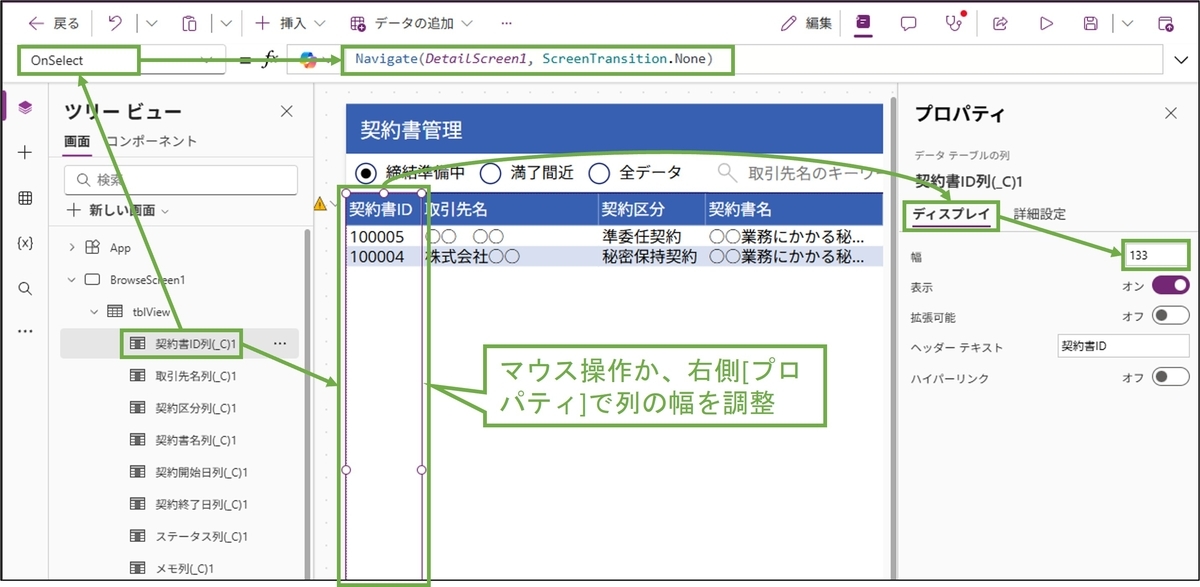Close the ツリー ビュー panel
This screenshot has height=587, width=1200.
coord(287,112)
